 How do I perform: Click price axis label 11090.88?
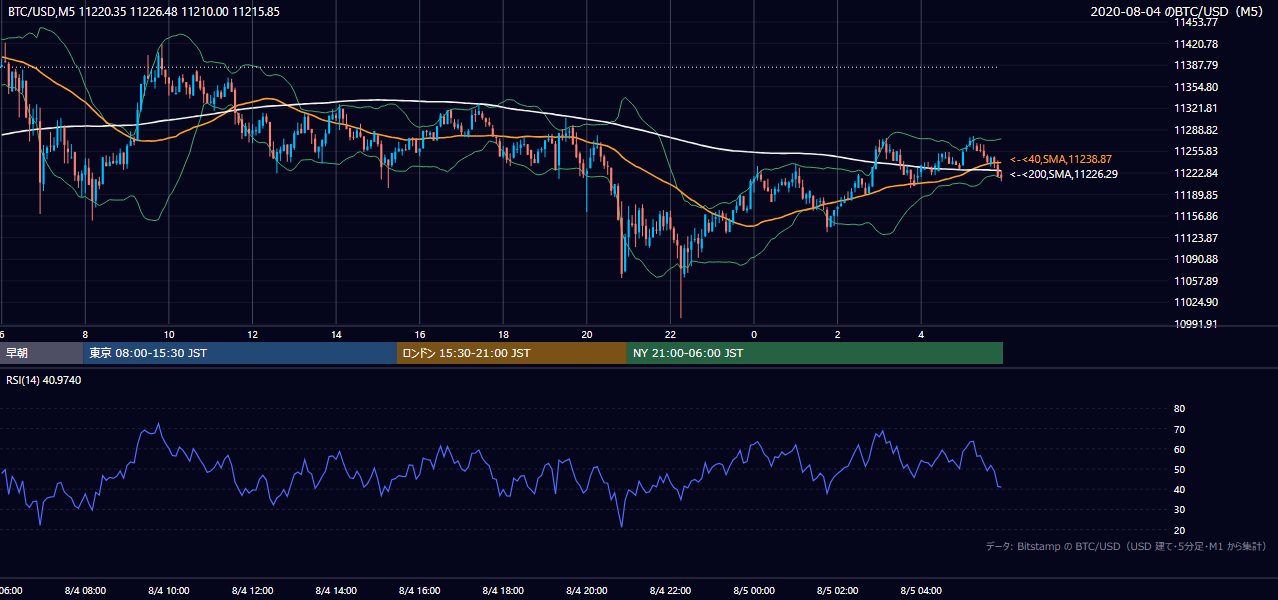pos(1196,259)
